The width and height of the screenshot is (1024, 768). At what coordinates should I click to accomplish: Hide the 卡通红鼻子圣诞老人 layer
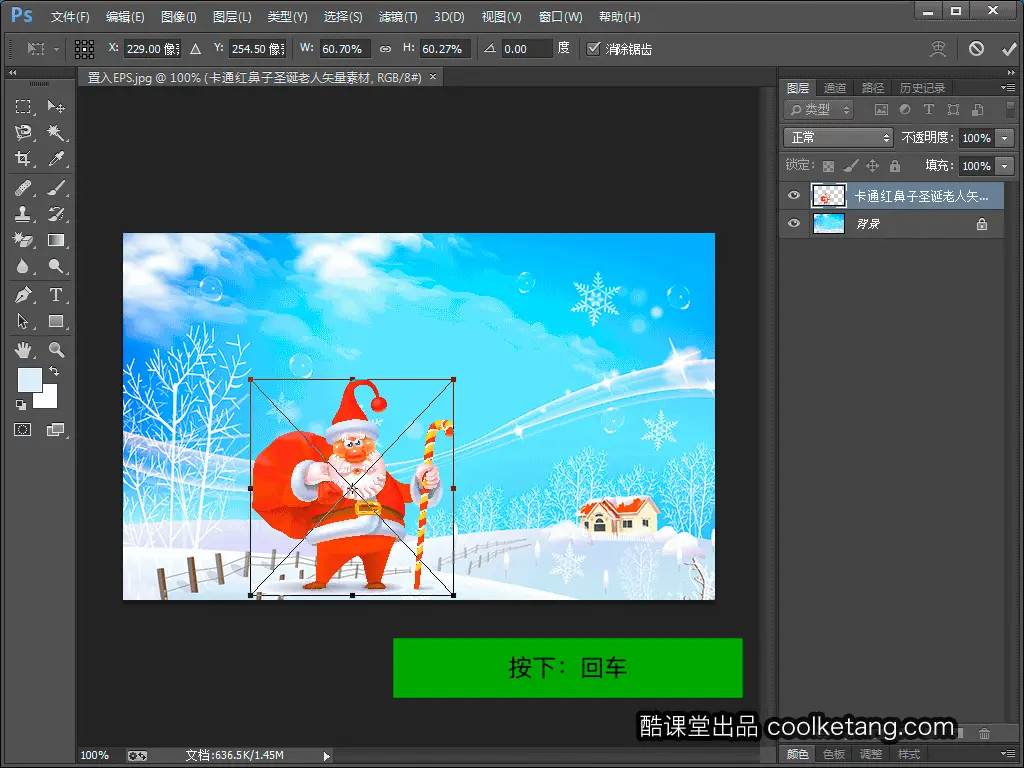point(794,195)
